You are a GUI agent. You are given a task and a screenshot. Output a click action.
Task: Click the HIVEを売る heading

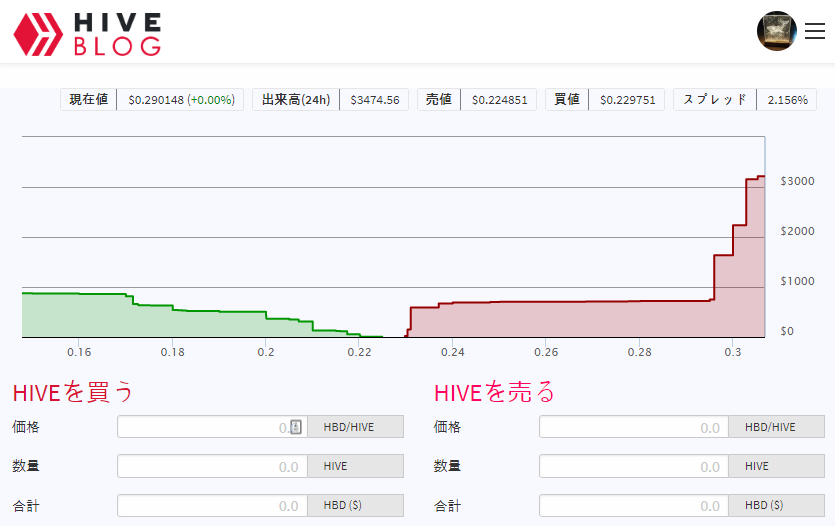click(494, 393)
